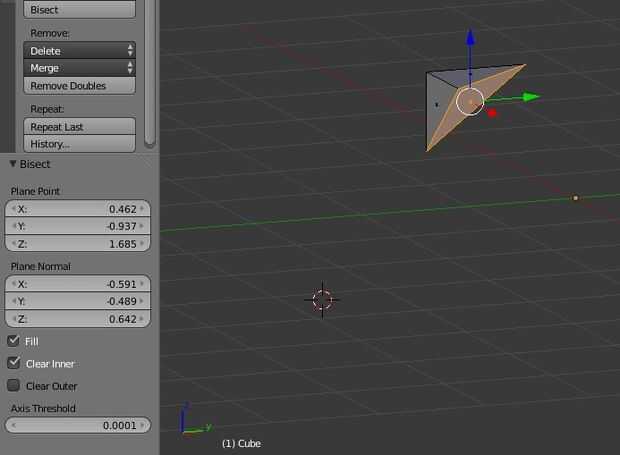Click the 3D cursor in the viewport
Viewport: 620px width, 455px height.
322,300
